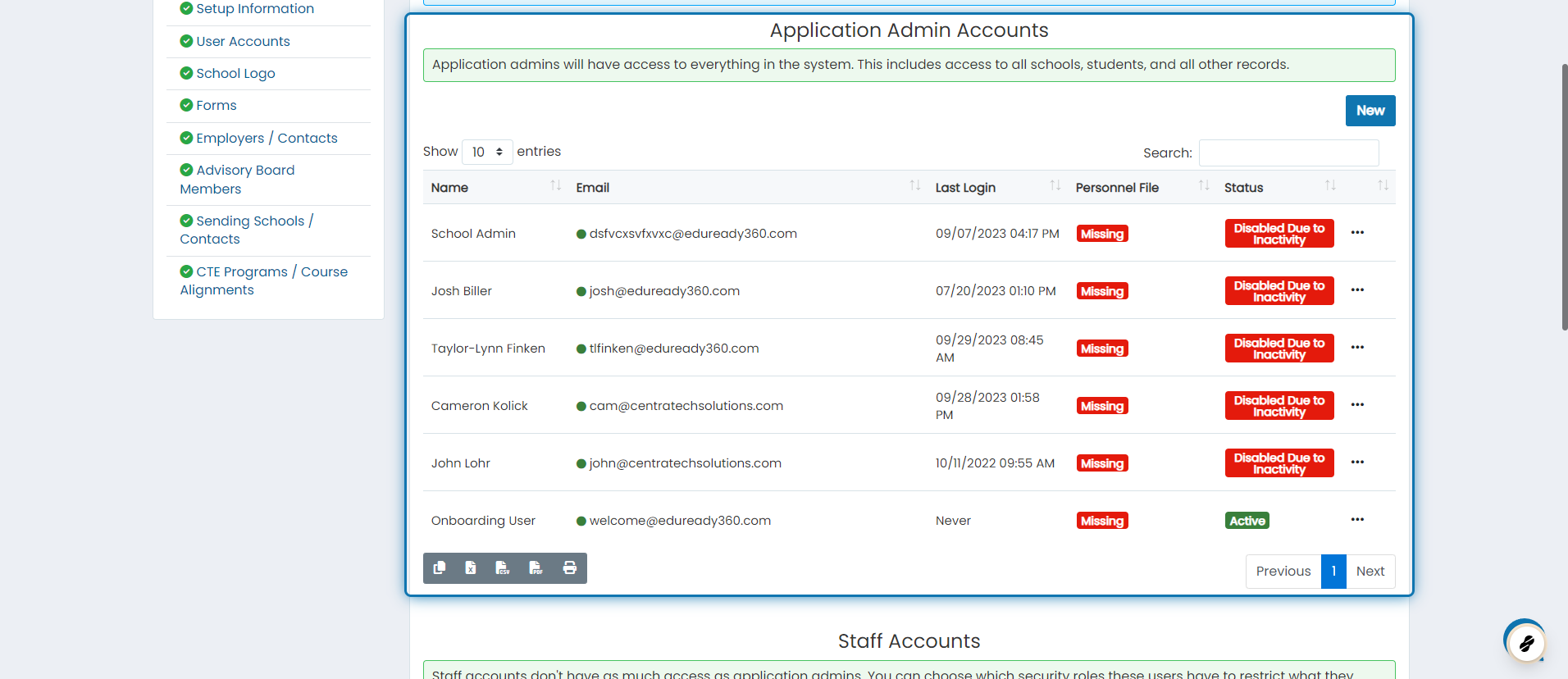Viewport: 1568px width, 679px height.
Task: Open CTE Programs / Course Alignments link
Action: tap(264, 280)
